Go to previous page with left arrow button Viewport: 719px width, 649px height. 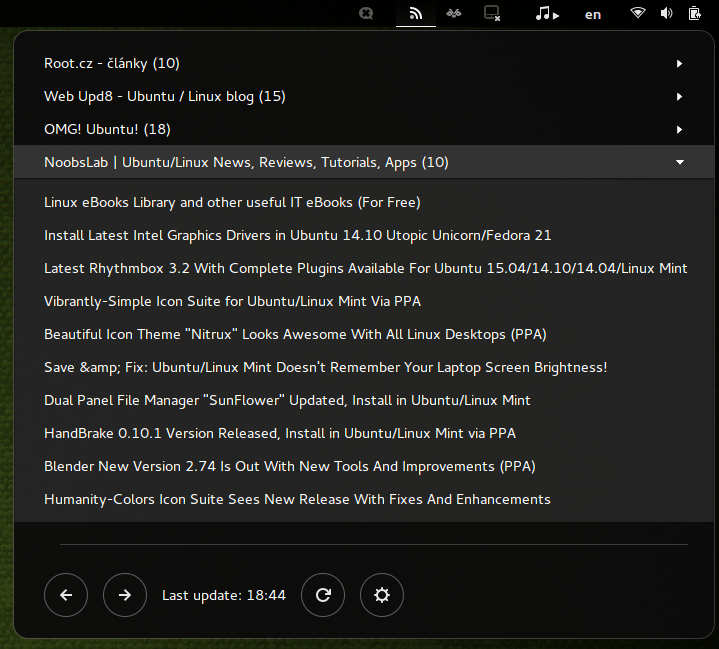pos(66,595)
